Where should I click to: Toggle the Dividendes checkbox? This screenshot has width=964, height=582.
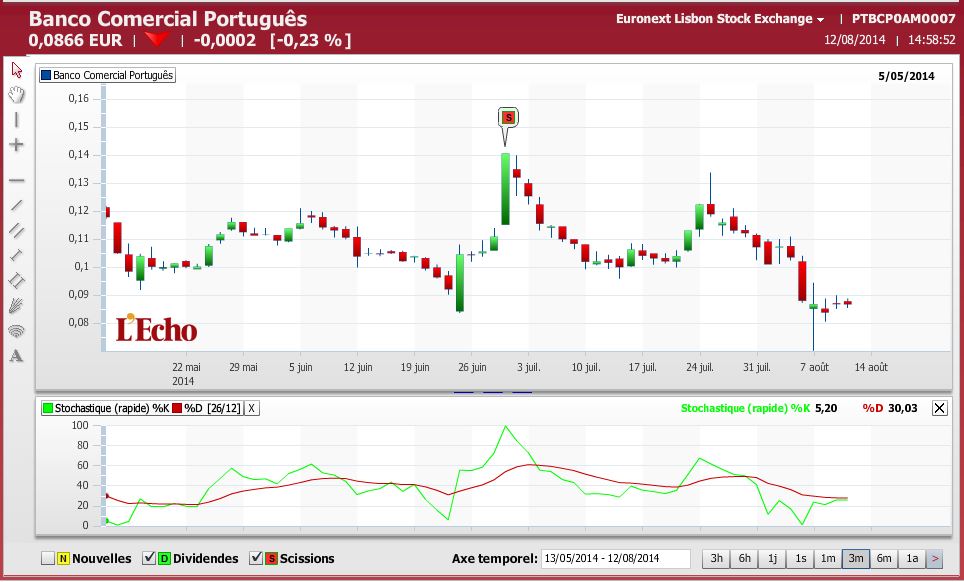tap(149, 558)
